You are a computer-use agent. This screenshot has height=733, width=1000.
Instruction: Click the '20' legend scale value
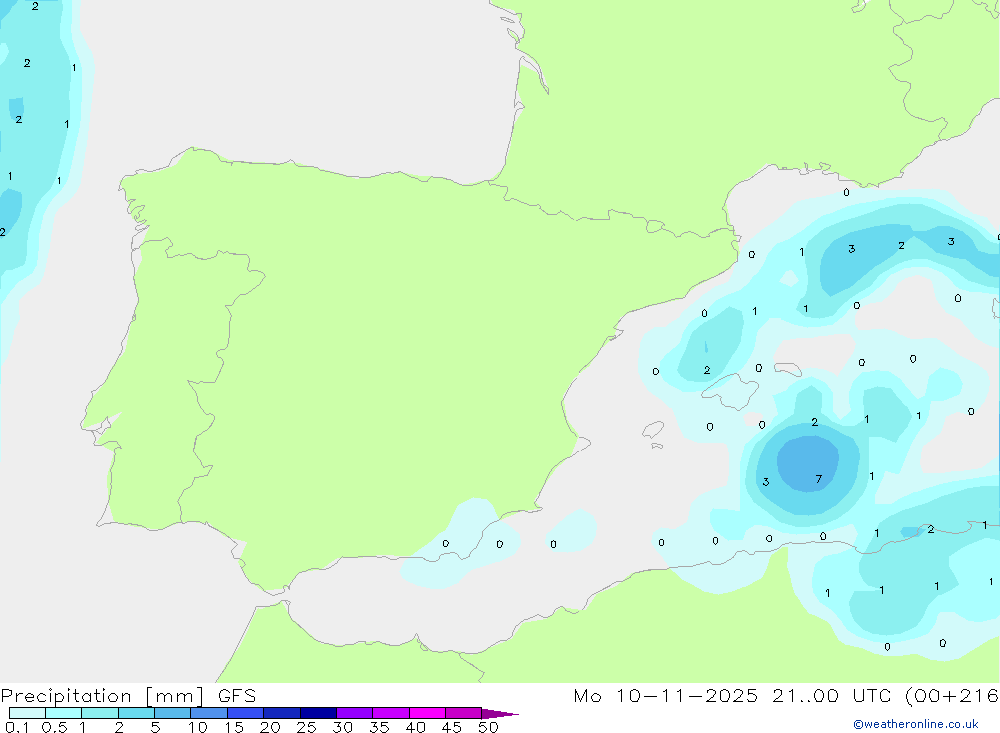tap(270, 727)
